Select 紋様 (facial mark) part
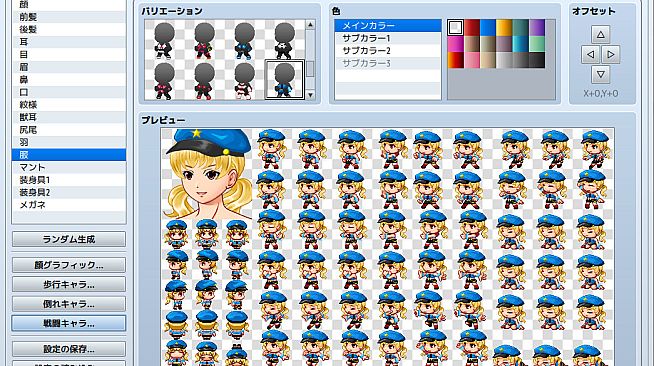 69,104
